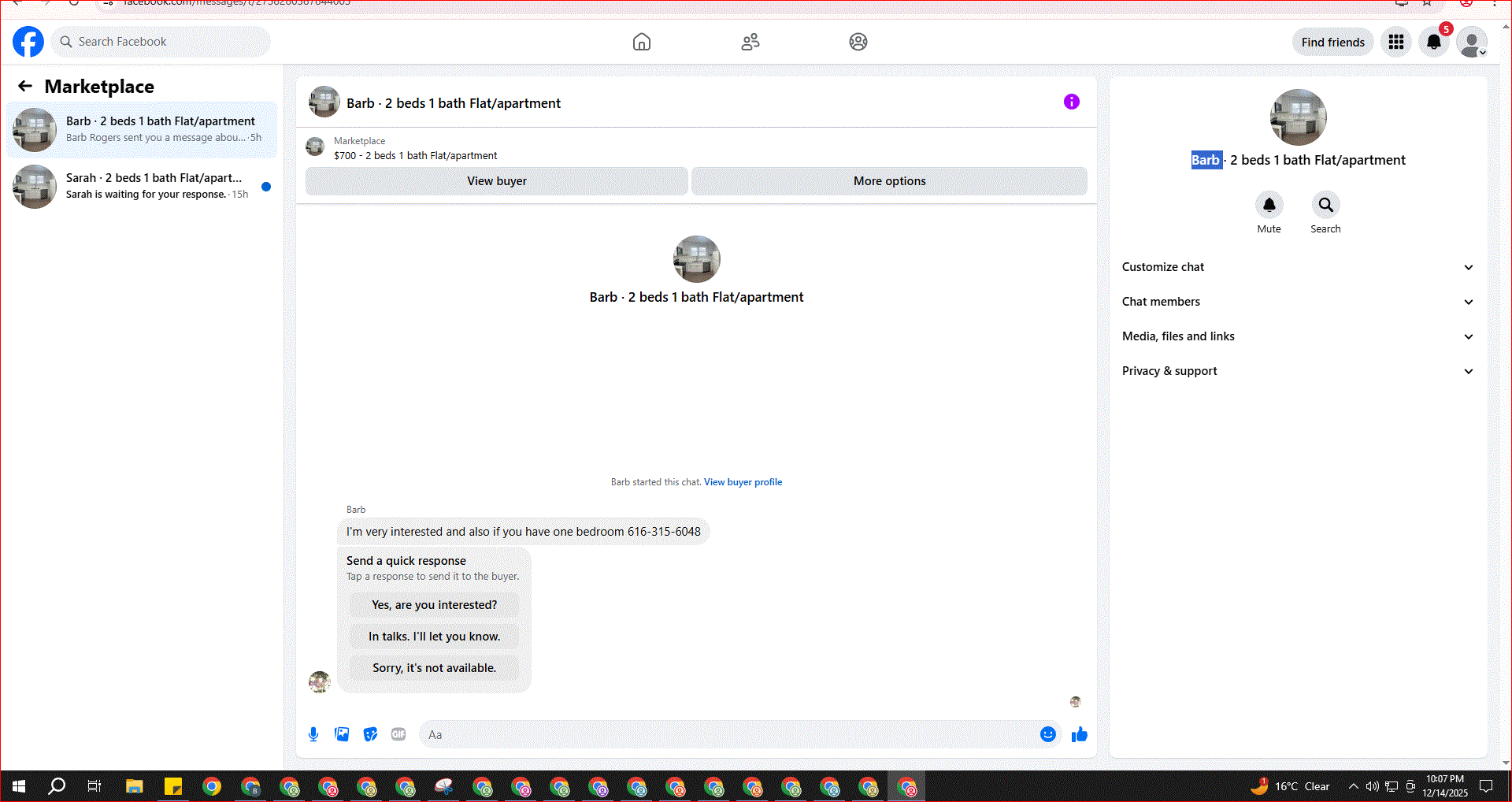This screenshot has width=1512, height=802.
Task: Click the large listing photo in right panel
Action: tap(1299, 117)
